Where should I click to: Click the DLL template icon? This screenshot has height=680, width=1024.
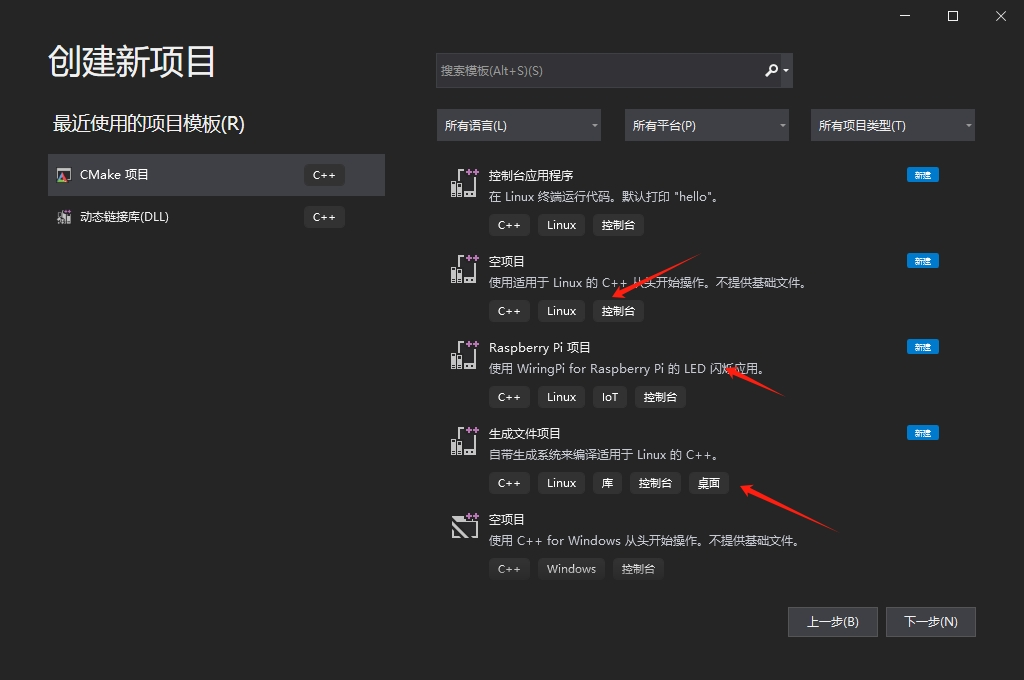pyautogui.click(x=64, y=217)
